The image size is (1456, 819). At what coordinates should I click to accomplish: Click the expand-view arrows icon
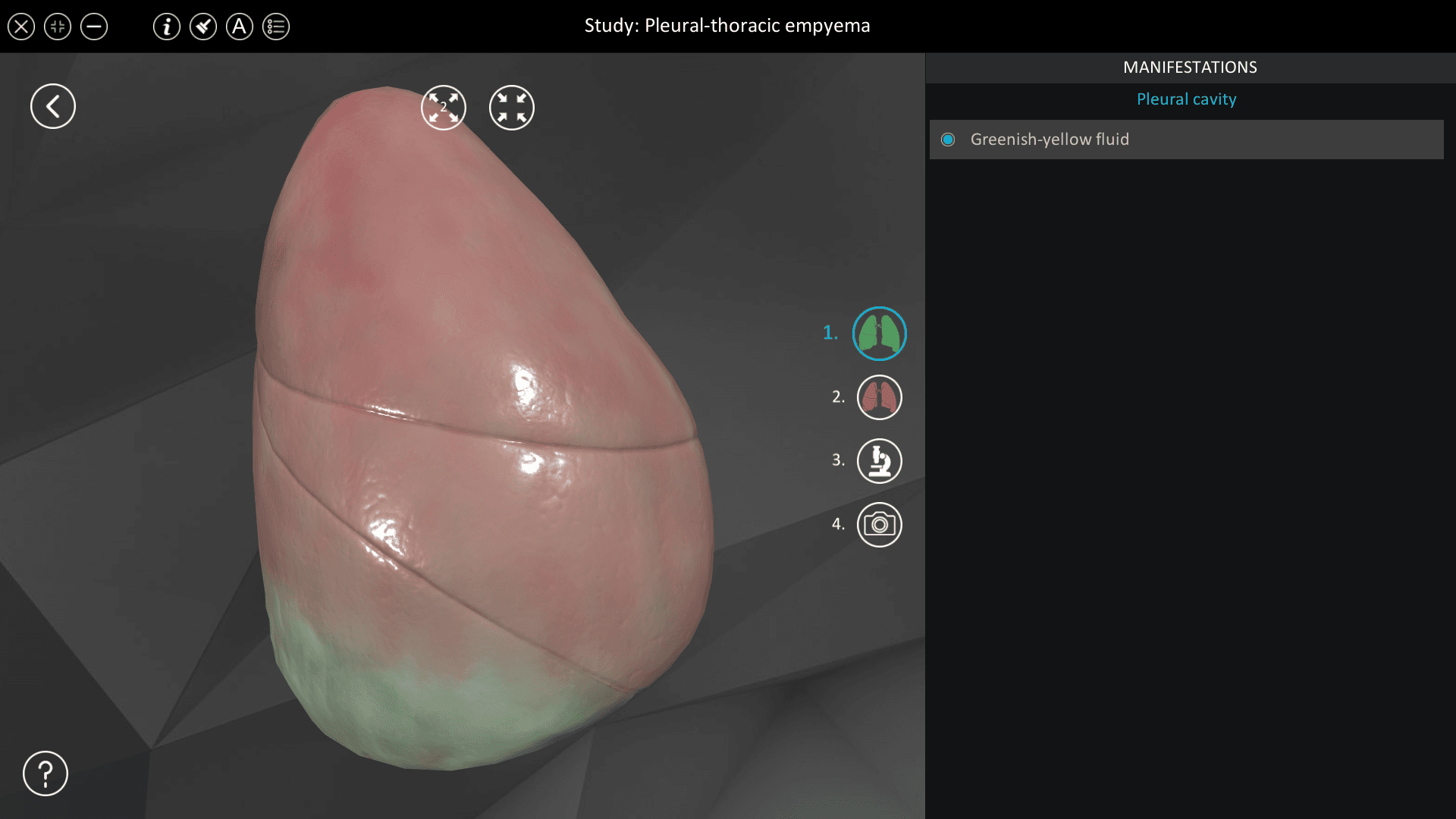[444, 108]
